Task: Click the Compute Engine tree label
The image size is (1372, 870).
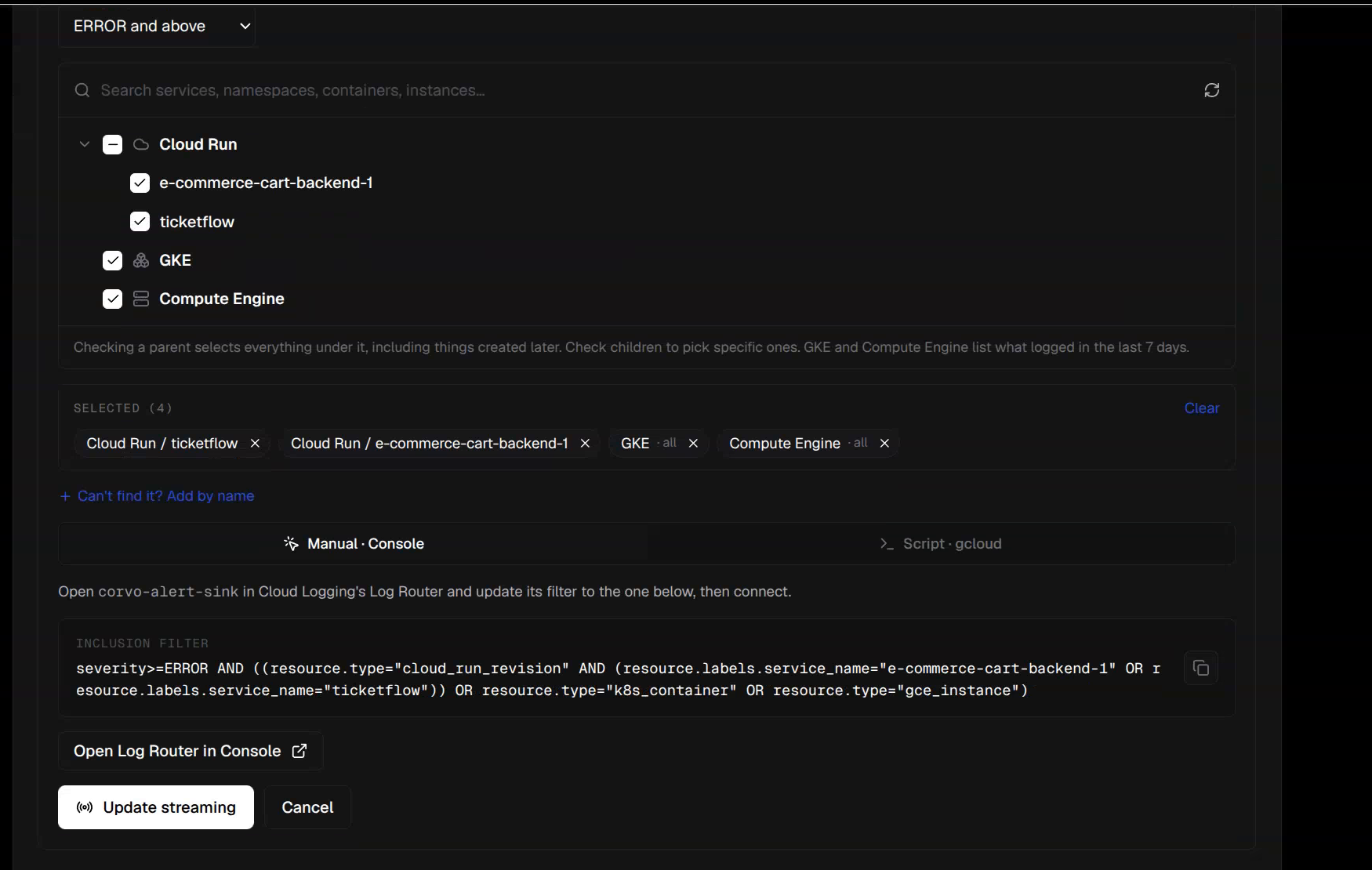Action: coord(222,299)
